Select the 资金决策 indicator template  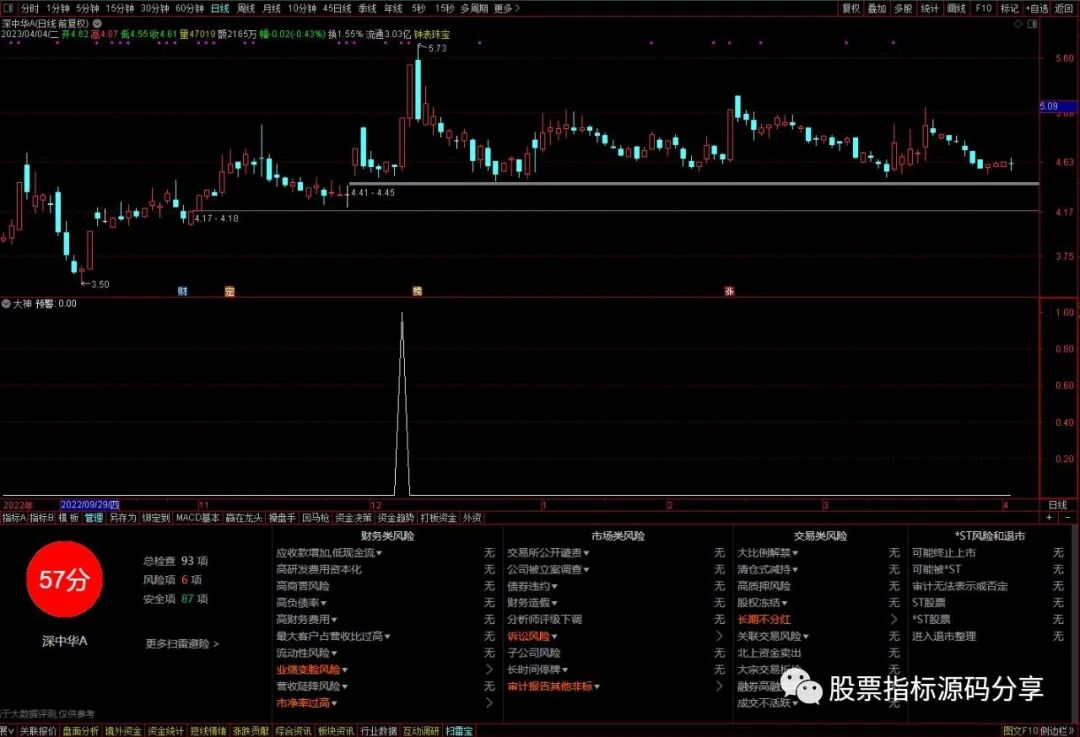[354, 517]
